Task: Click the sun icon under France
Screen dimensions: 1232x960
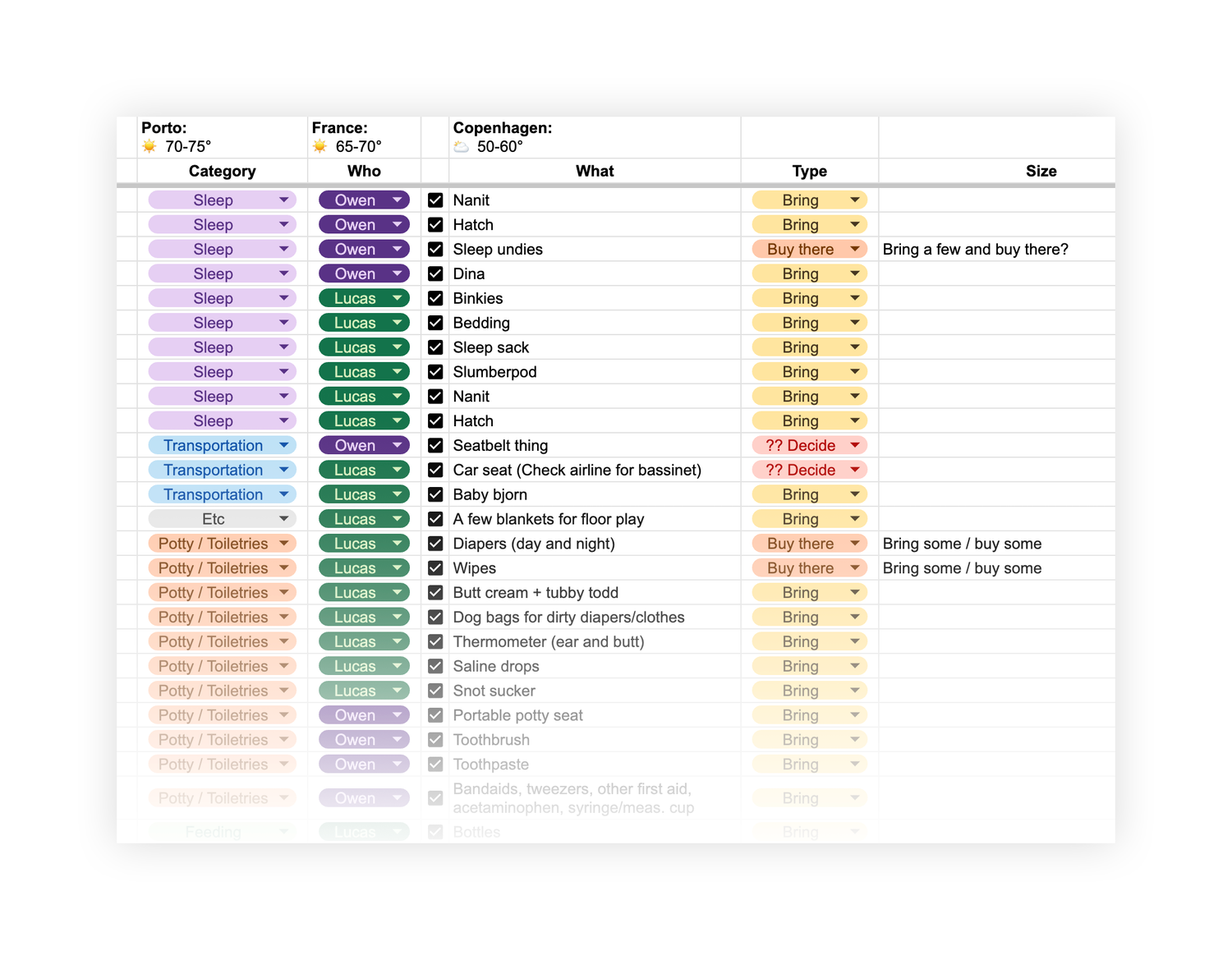Action: (x=319, y=146)
